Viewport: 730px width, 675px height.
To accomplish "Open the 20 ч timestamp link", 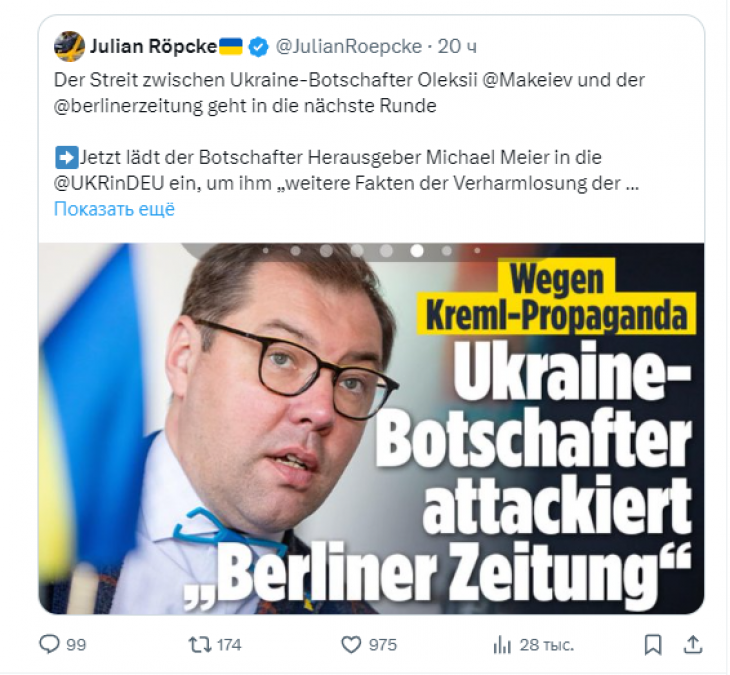I will click(457, 47).
